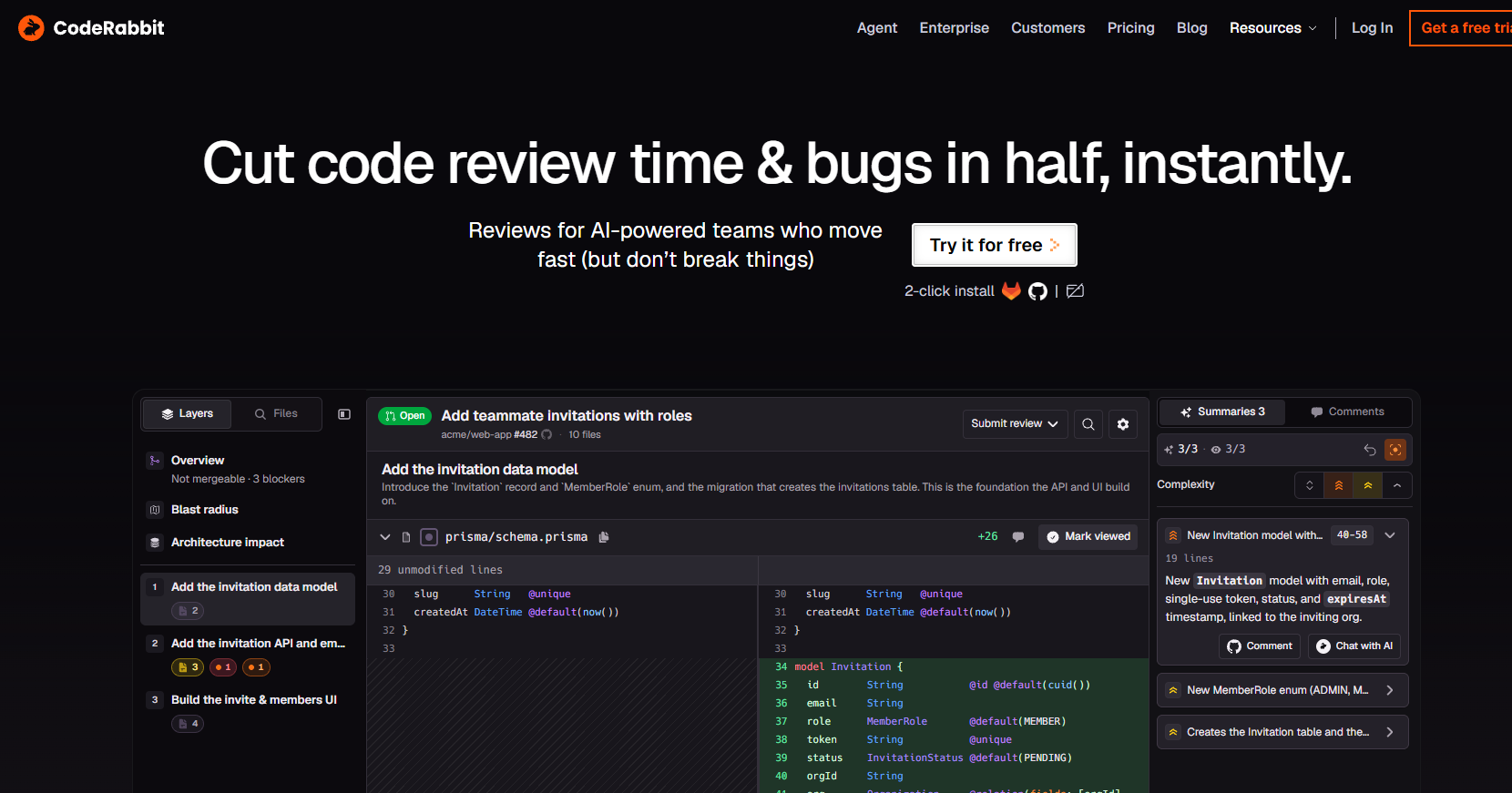
Task: Toggle the up-down sort complexity button
Action: click(1310, 485)
